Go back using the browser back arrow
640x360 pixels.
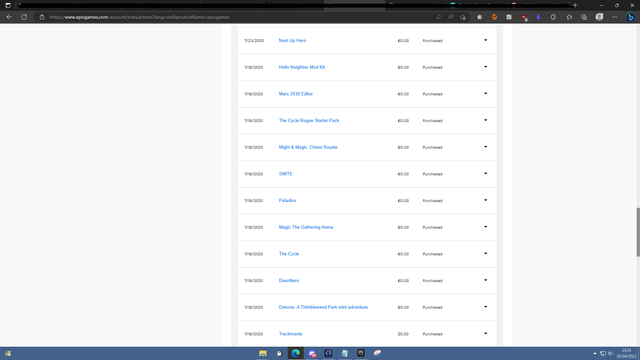(9, 17)
